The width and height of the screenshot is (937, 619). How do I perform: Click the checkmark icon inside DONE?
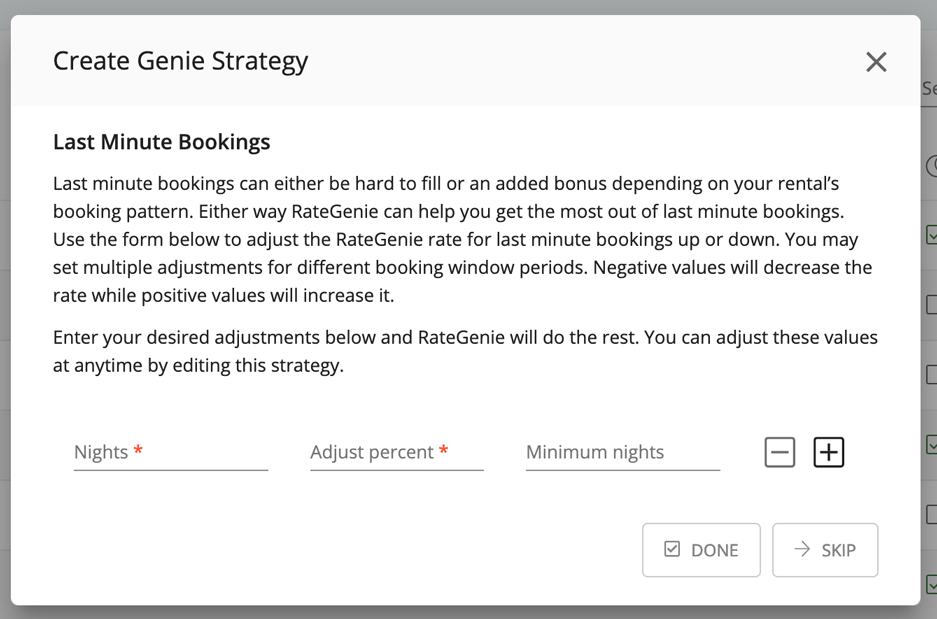click(672, 549)
